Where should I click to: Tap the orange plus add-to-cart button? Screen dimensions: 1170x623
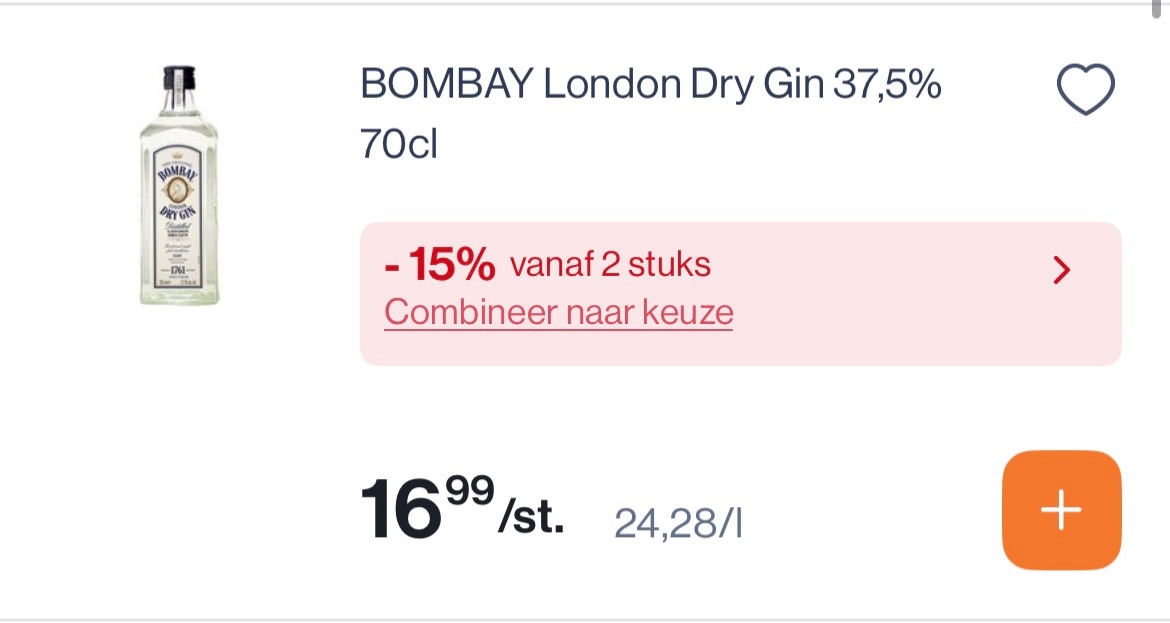tap(1061, 510)
